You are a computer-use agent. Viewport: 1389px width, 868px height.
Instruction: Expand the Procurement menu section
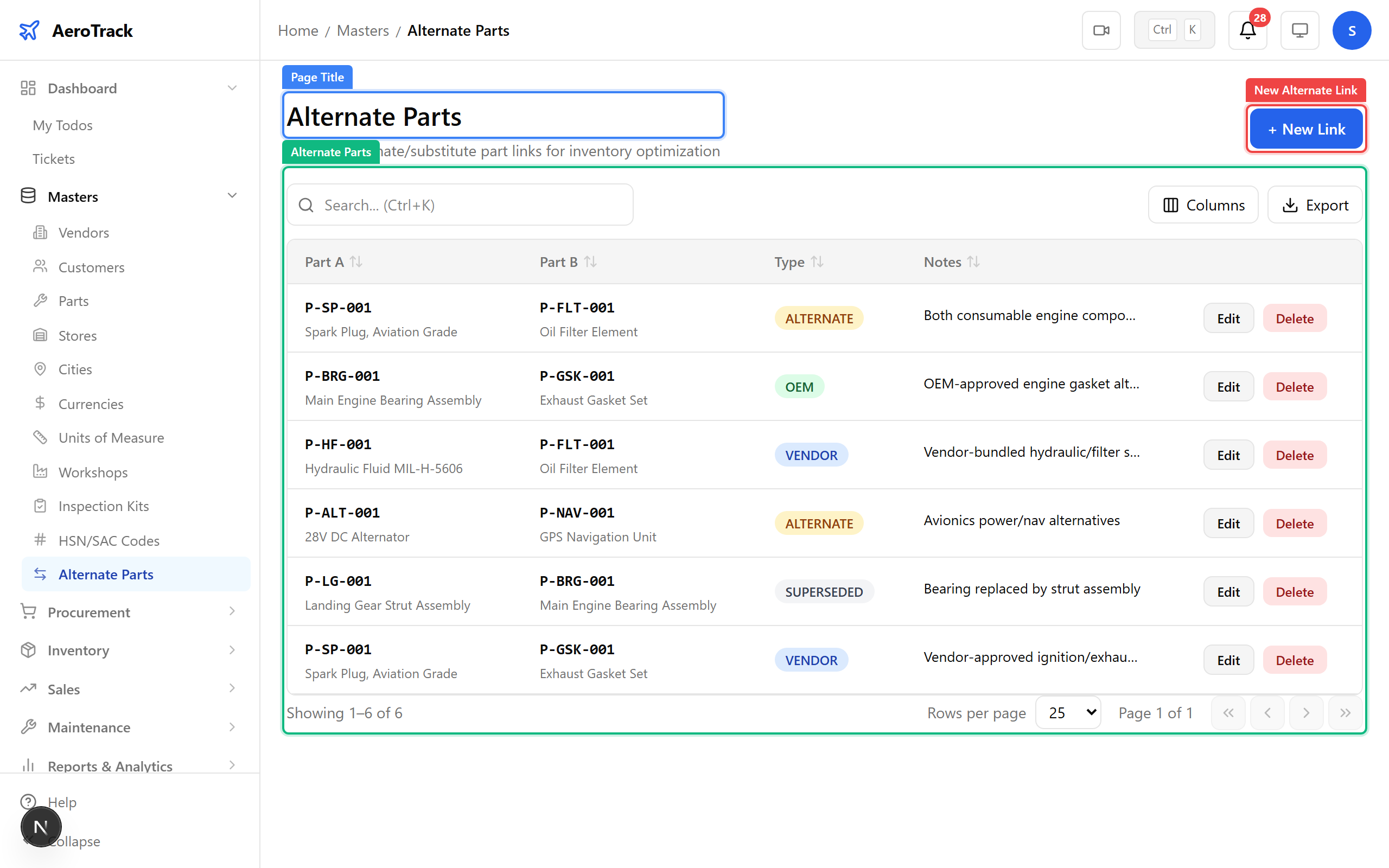(232, 612)
